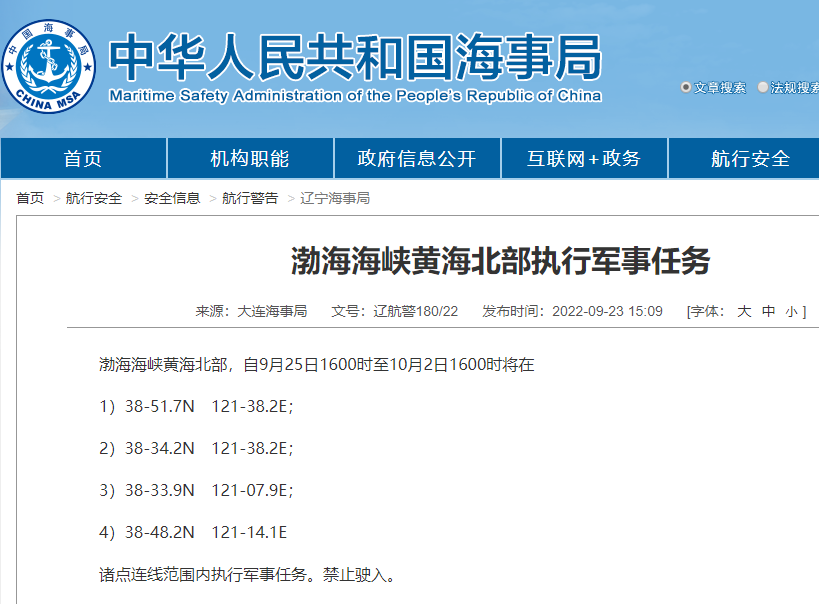Open 安全信息 breadcrumb link
This screenshot has height=604, width=819.
(x=172, y=198)
